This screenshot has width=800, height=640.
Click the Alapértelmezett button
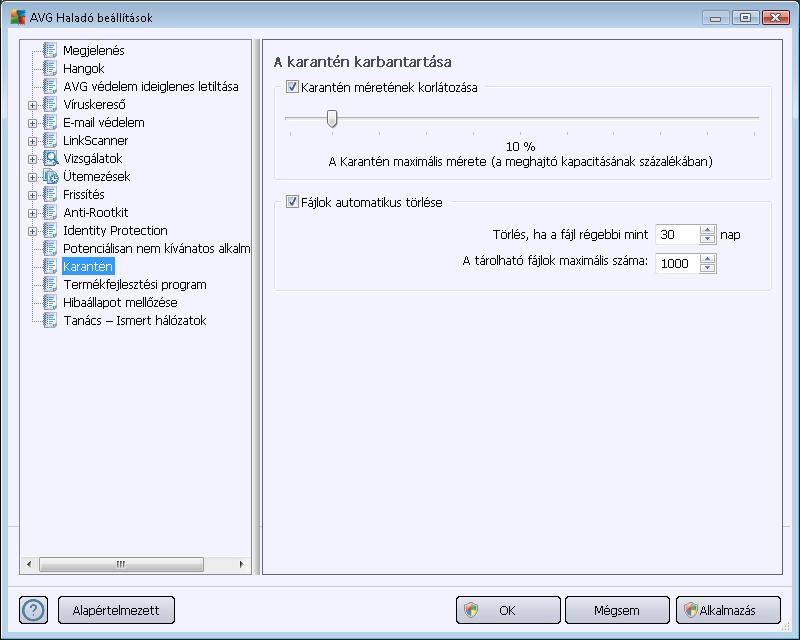click(116, 610)
